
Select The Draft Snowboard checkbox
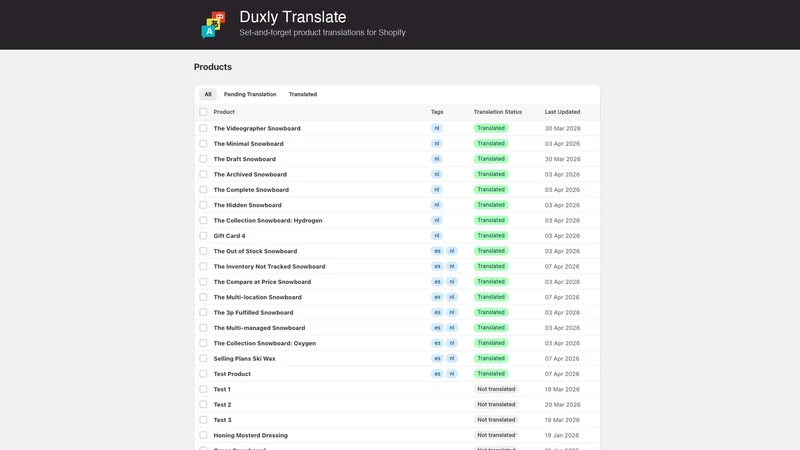203,159
